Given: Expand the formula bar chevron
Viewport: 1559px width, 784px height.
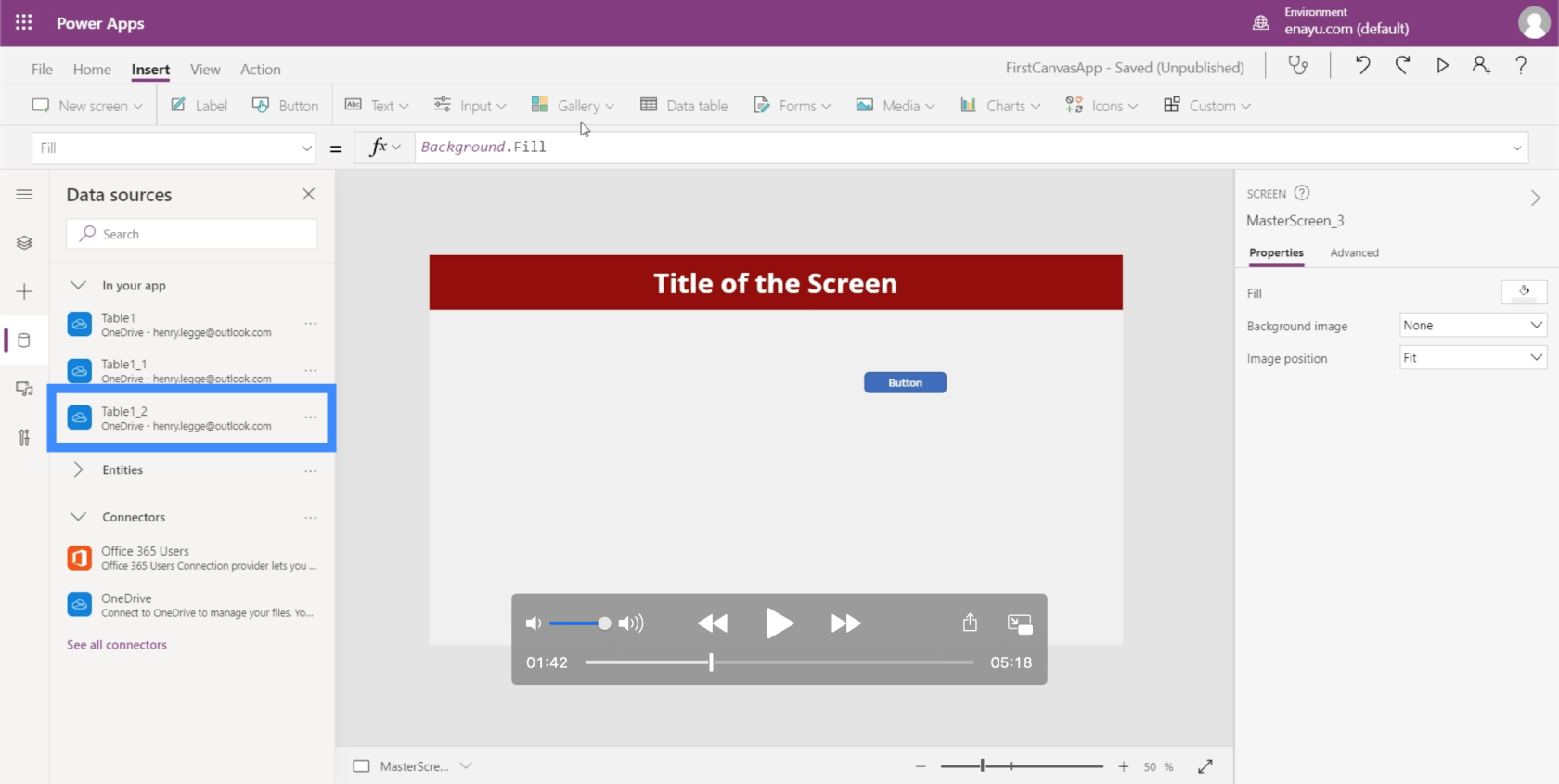Looking at the screenshot, I should pos(1517,148).
